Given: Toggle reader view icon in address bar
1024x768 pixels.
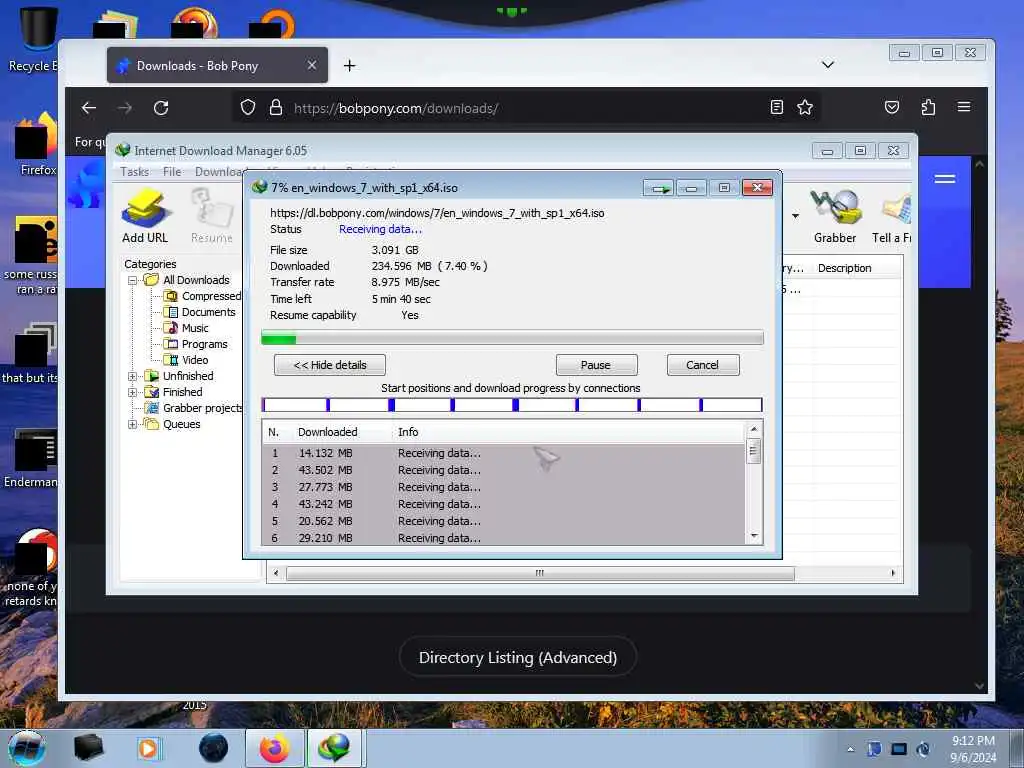Looking at the screenshot, I should pos(776,107).
